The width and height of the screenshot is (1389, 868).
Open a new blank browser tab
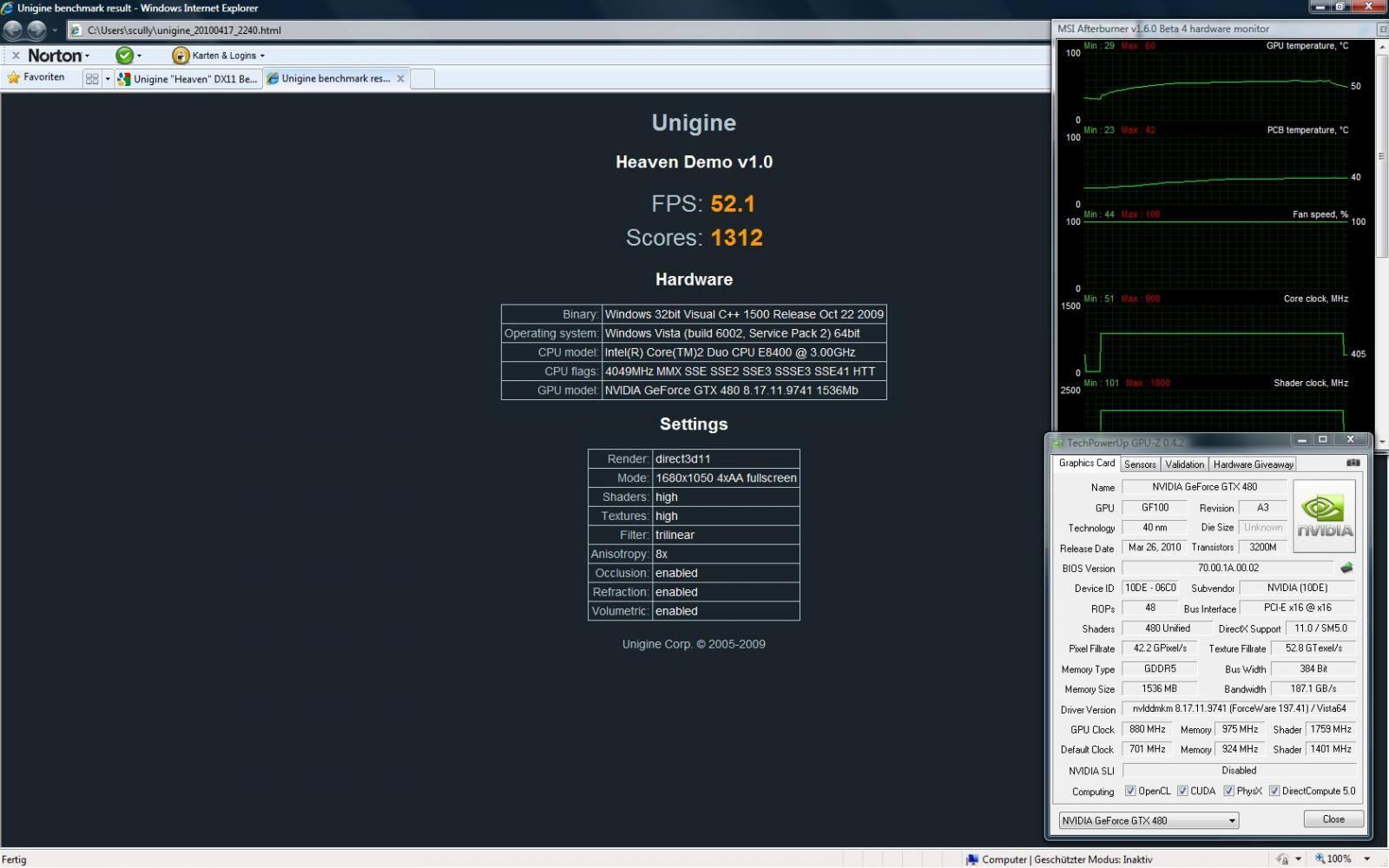tap(422, 79)
